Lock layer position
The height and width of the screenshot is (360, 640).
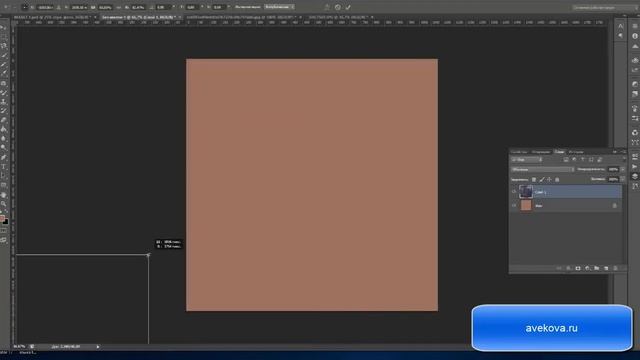coord(549,179)
